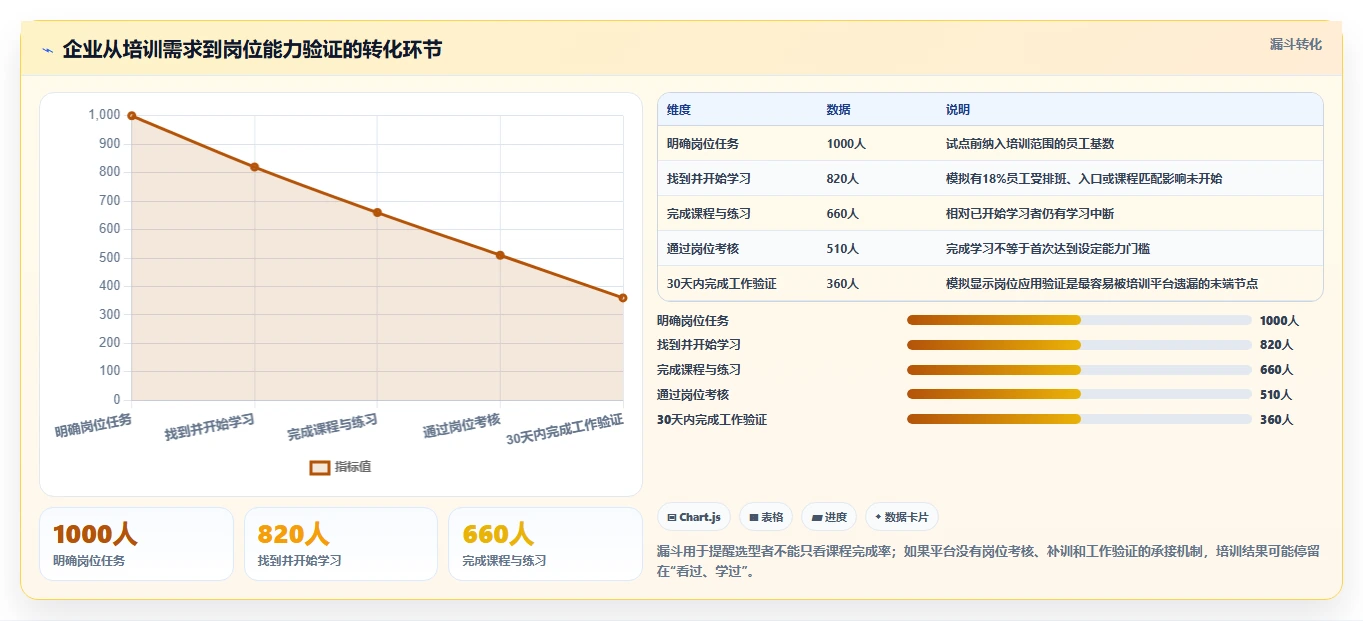The width and height of the screenshot is (1363, 621).
Task: Click the y-axis value 500
Action: tap(109, 258)
